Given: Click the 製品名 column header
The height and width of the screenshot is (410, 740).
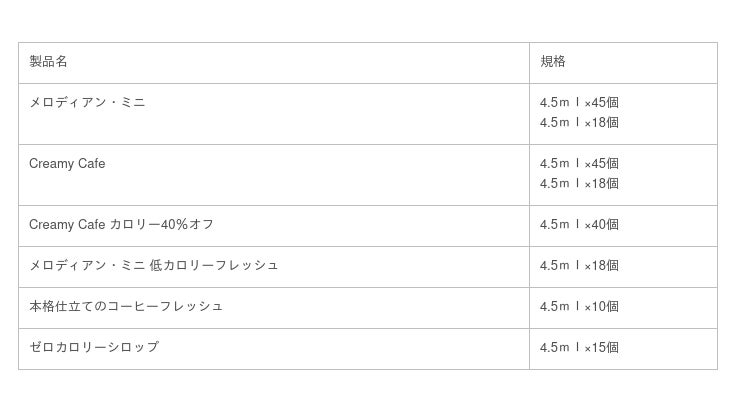Looking at the screenshot, I should pos(48,62).
